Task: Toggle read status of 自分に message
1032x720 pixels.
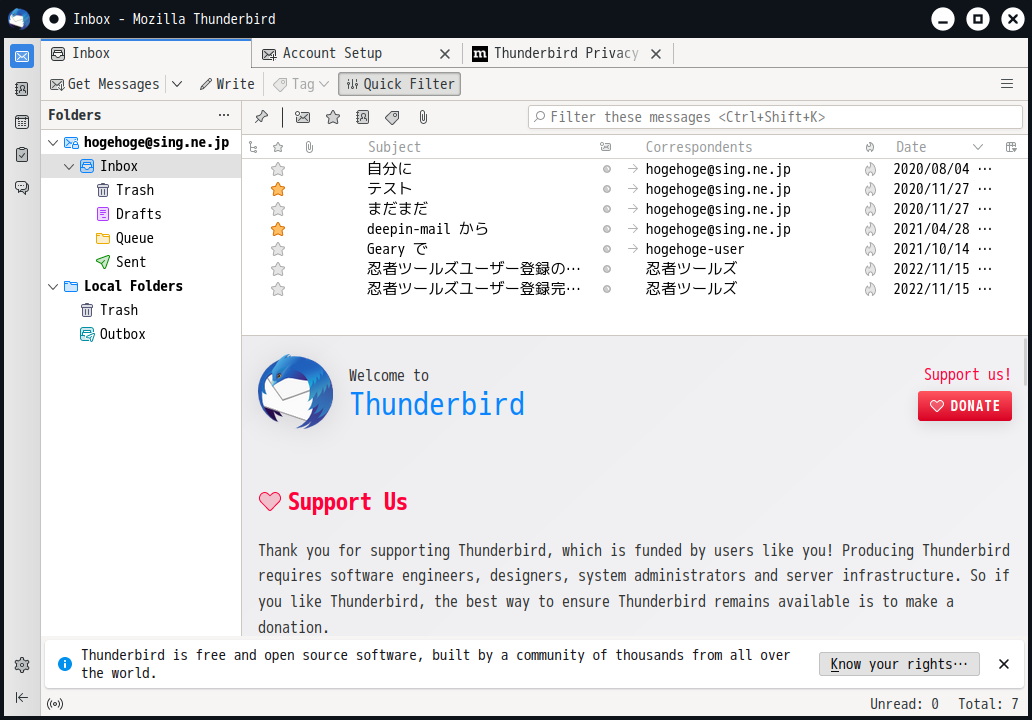Action: pyautogui.click(x=607, y=169)
